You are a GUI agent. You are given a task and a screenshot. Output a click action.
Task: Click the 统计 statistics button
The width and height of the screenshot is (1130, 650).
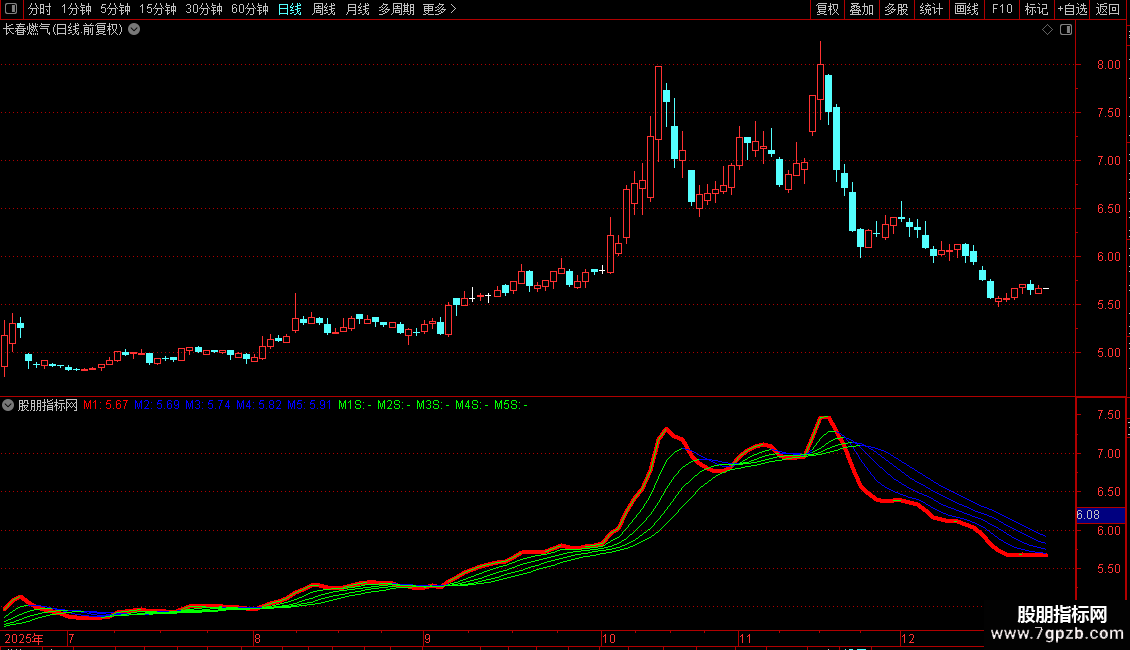[931, 9]
